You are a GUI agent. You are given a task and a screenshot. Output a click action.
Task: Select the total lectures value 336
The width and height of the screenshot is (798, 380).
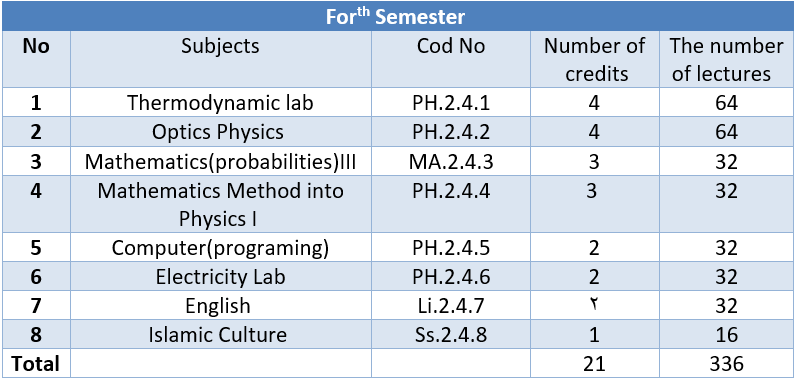(726, 363)
